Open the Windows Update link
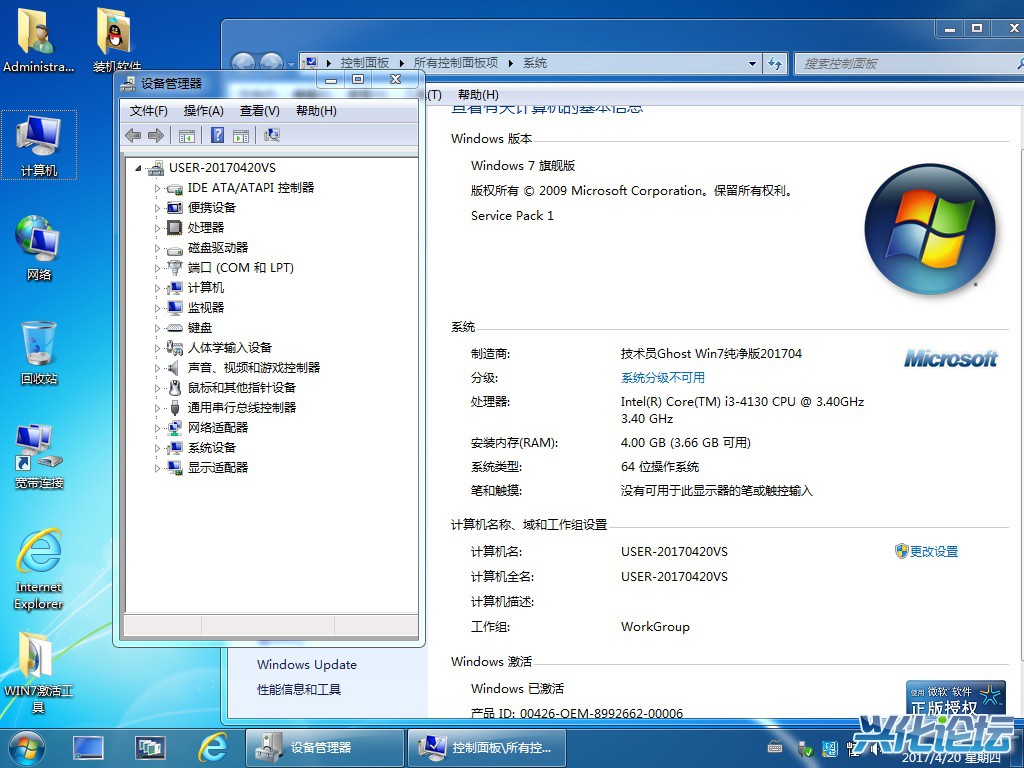This screenshot has height=768, width=1024. click(x=307, y=664)
